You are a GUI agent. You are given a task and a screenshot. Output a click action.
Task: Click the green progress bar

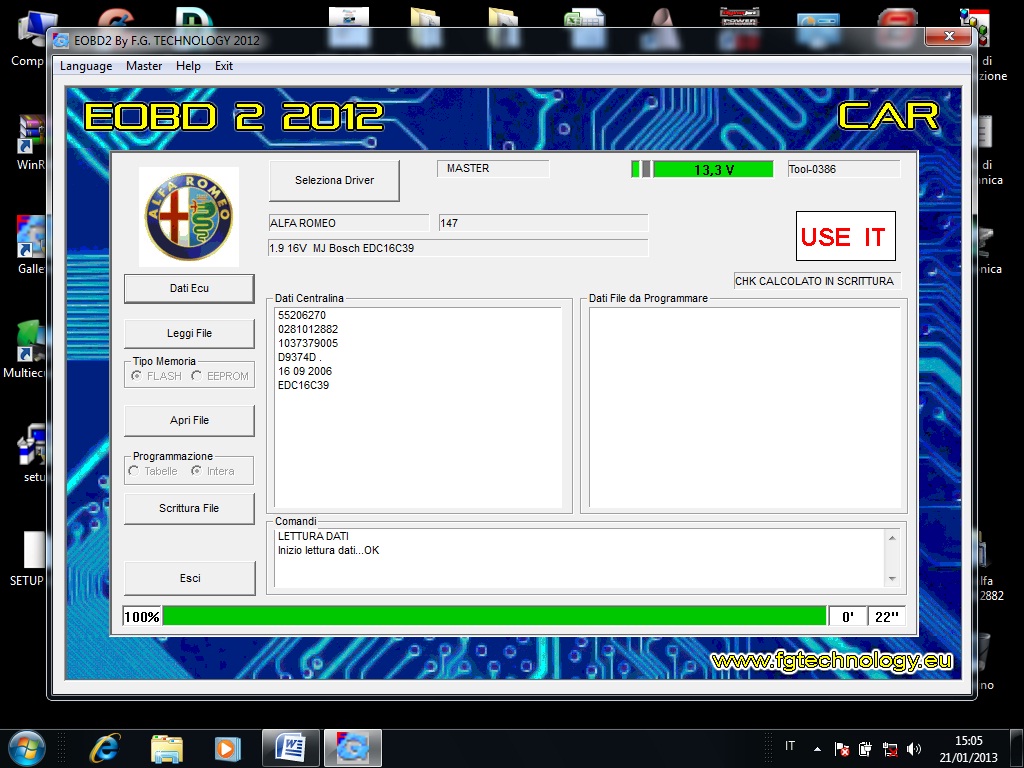494,616
